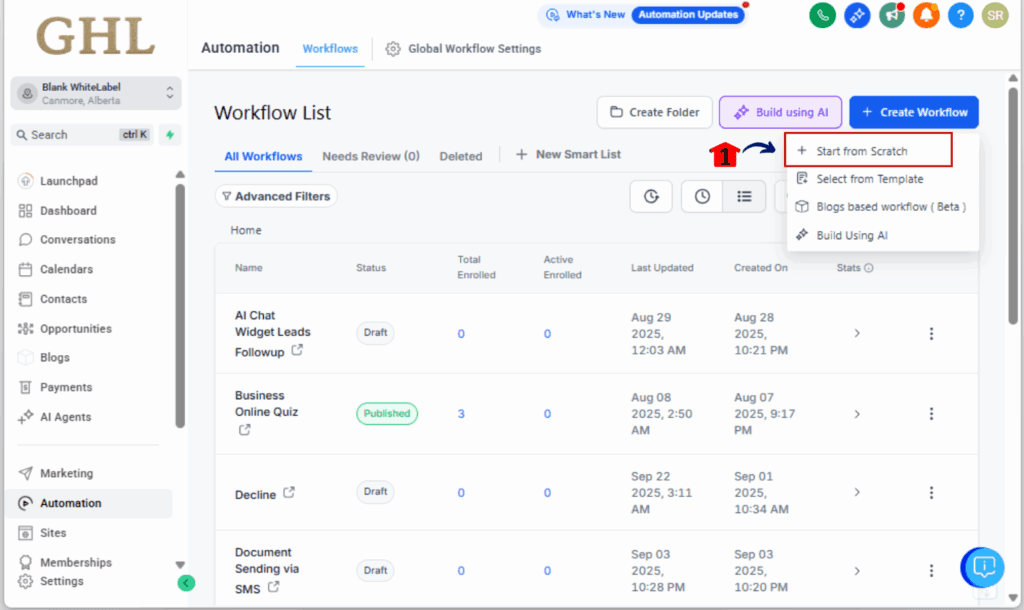Image resolution: width=1024 pixels, height=610 pixels.
Task: Click the sidebar navigation scrollbar
Action: tap(180, 306)
